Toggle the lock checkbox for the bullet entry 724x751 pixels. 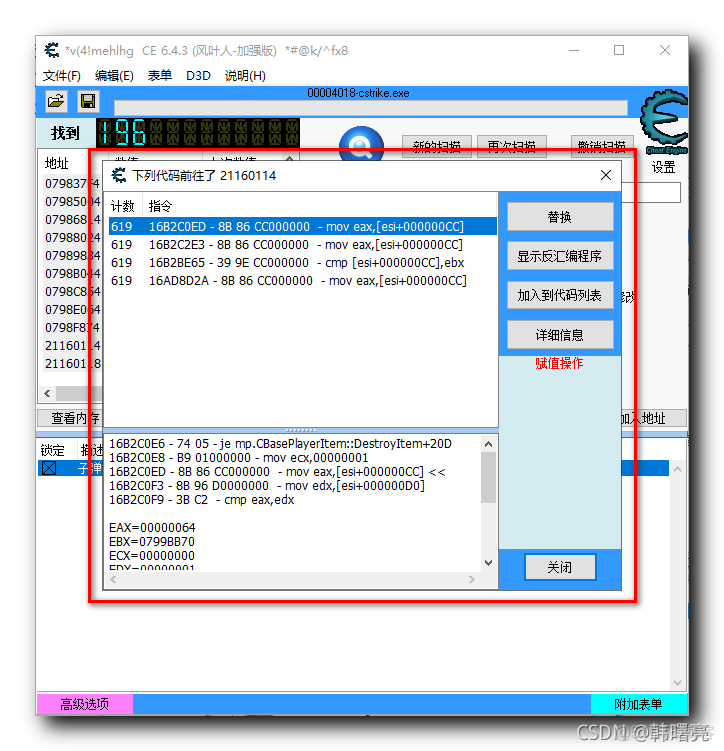[x=49, y=468]
